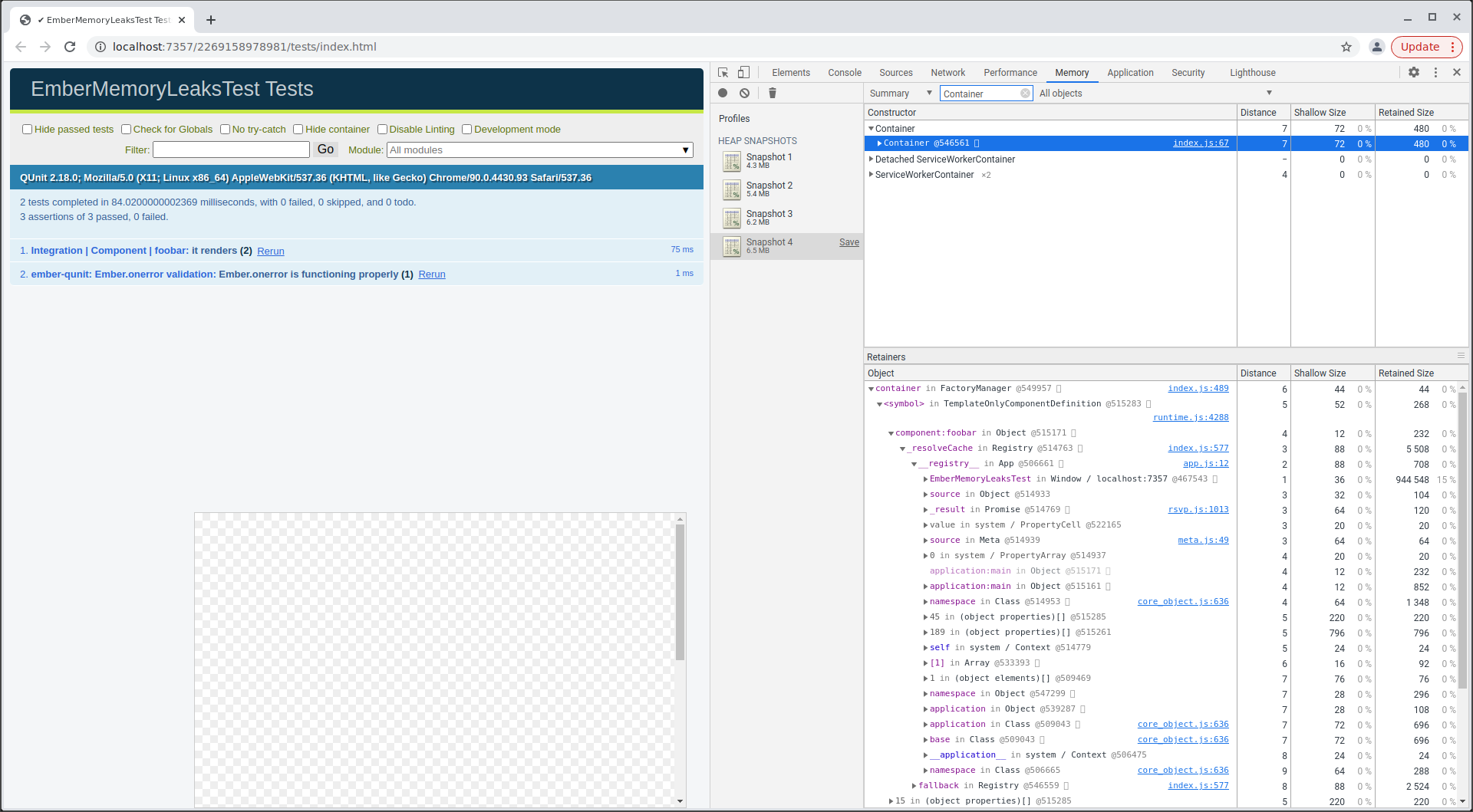Enable Check for Globals checkbox

point(126,129)
